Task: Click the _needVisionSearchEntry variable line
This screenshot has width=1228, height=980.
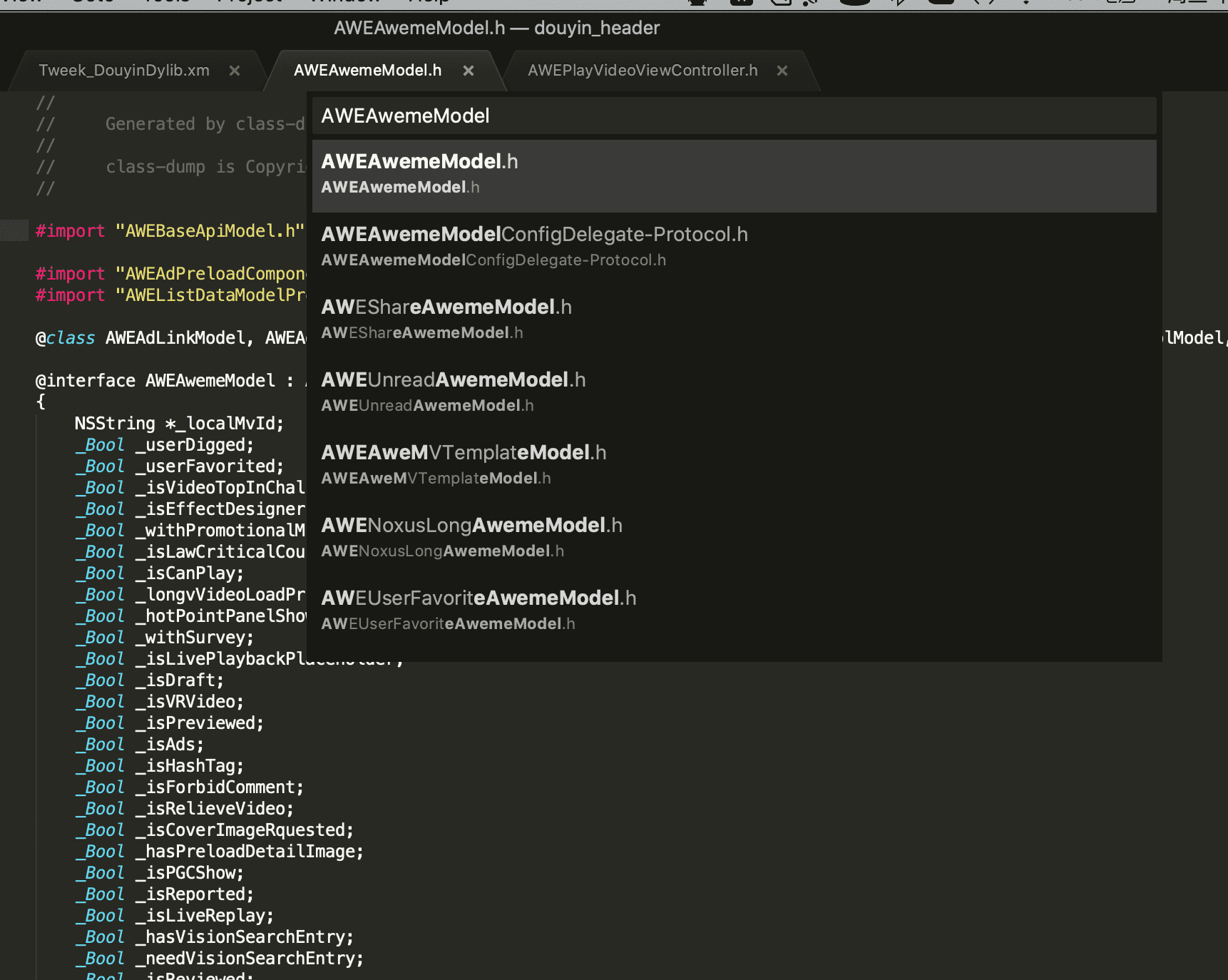Action: coord(220,959)
